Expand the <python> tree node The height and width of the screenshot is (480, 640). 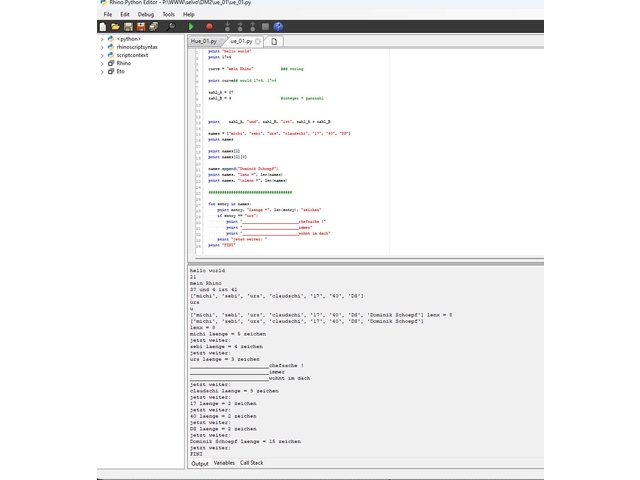(102, 39)
